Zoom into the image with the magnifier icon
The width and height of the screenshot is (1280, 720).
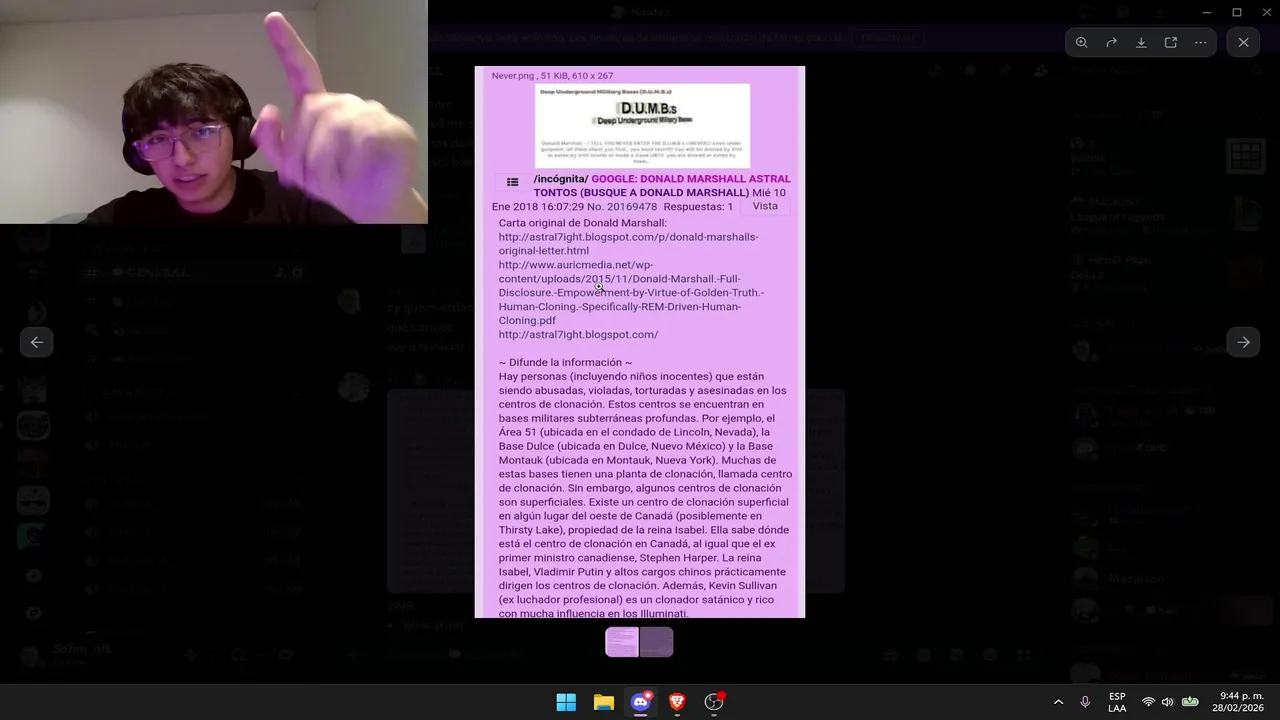click(1081, 43)
